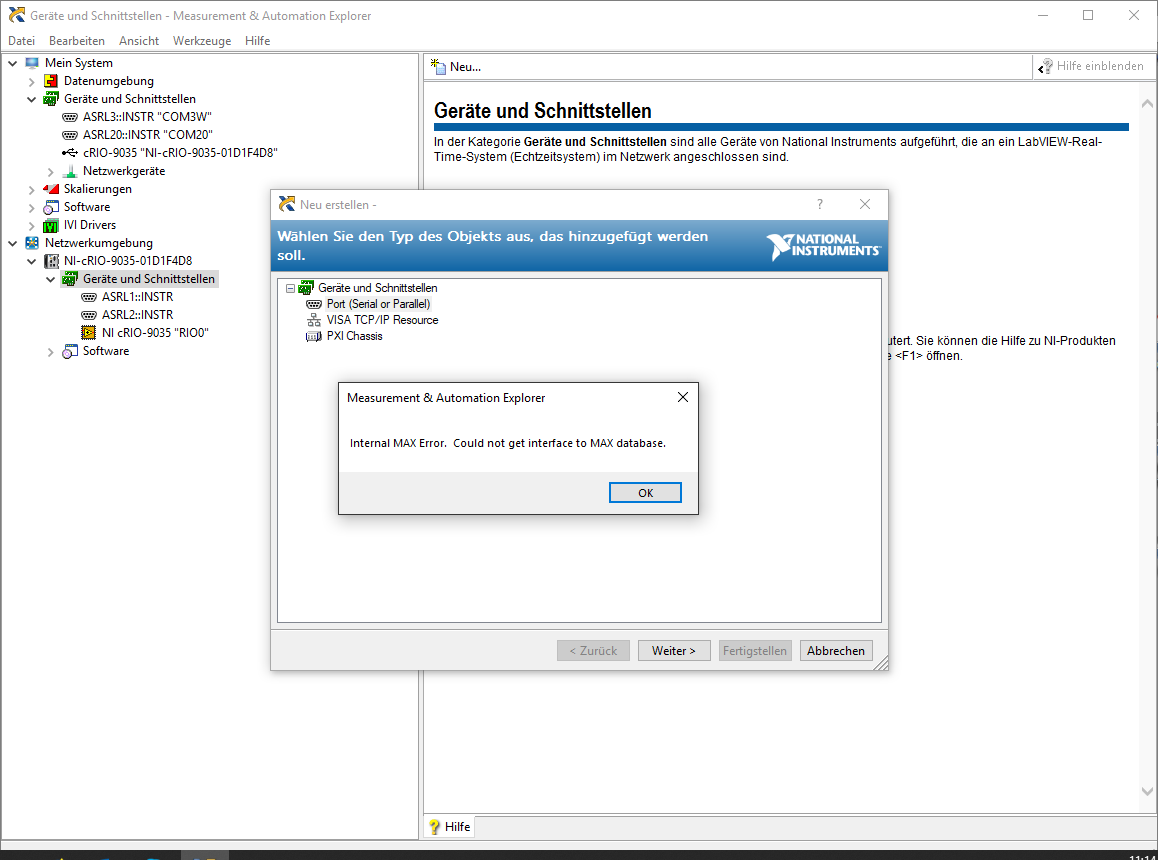The image size is (1158, 860).
Task: Click the NI-cRIO-9035-01D1F4D8 controller icon
Action: pyautogui.click(x=52, y=261)
